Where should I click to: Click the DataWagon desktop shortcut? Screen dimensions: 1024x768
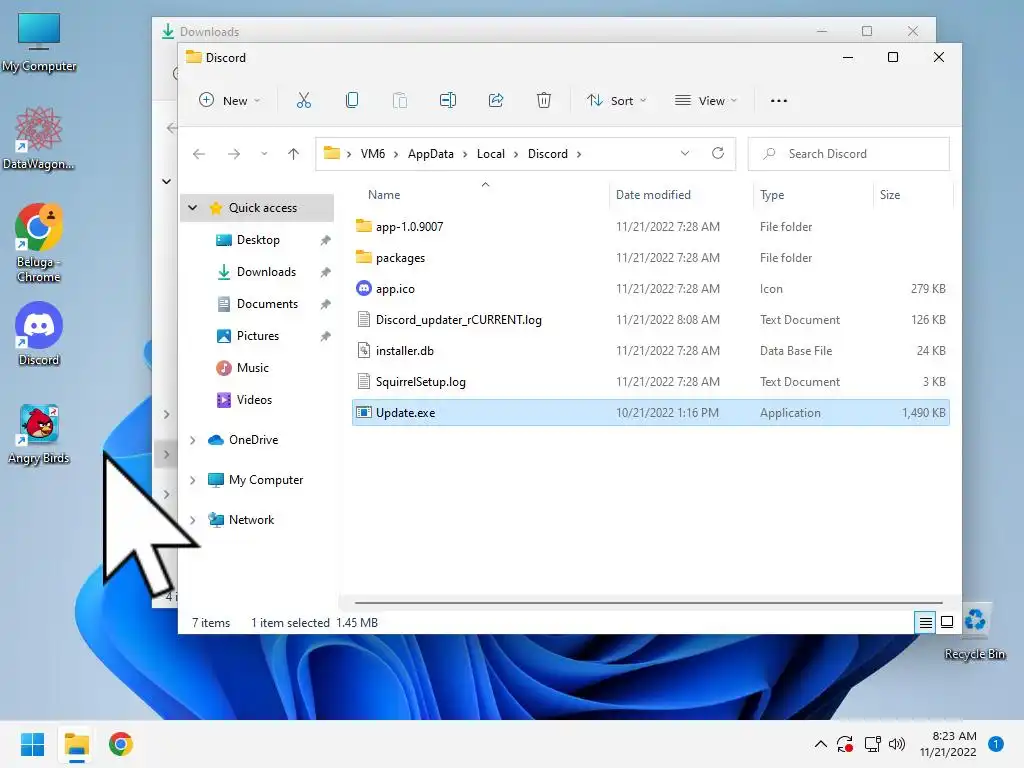[x=39, y=138]
